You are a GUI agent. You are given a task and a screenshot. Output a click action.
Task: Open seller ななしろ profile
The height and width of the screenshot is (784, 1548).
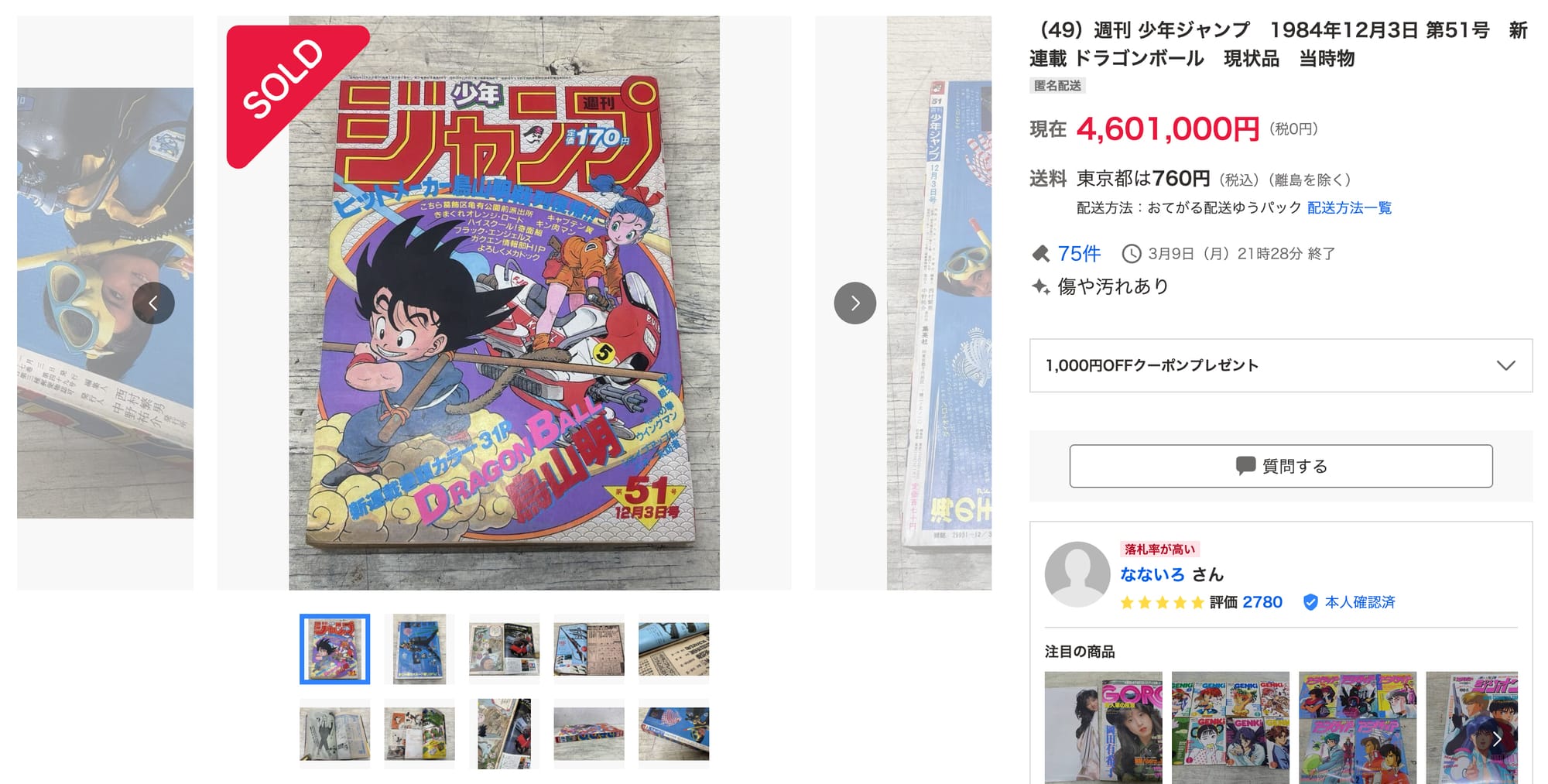[1152, 574]
